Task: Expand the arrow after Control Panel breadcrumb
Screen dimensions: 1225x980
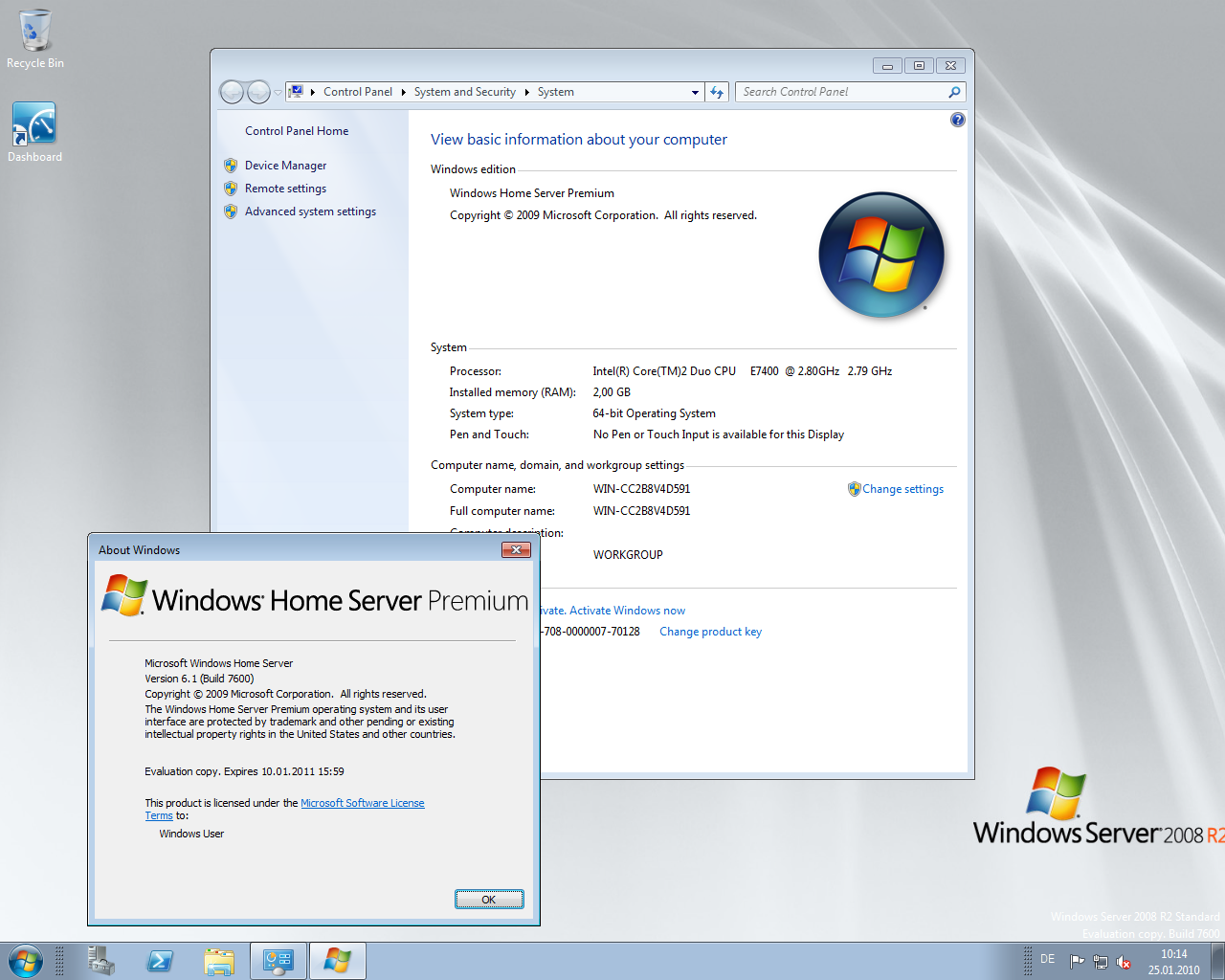Action: pyautogui.click(x=404, y=92)
